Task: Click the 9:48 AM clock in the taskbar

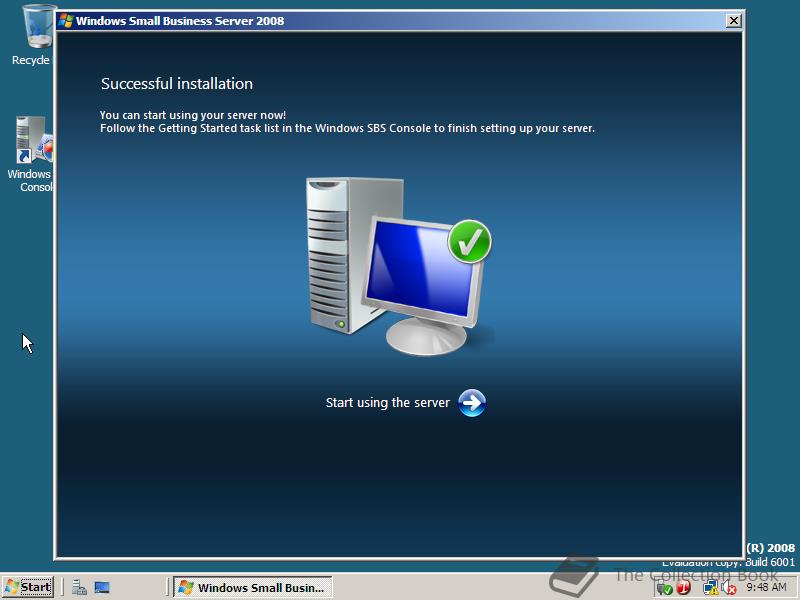Action: [766, 587]
